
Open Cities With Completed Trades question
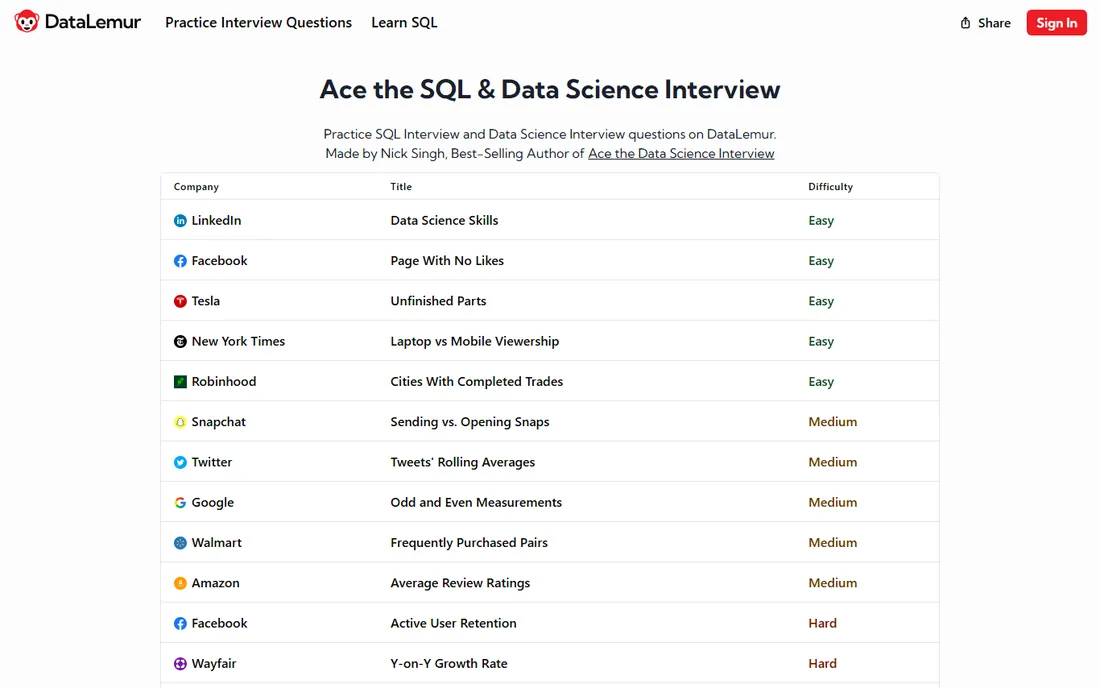point(476,382)
